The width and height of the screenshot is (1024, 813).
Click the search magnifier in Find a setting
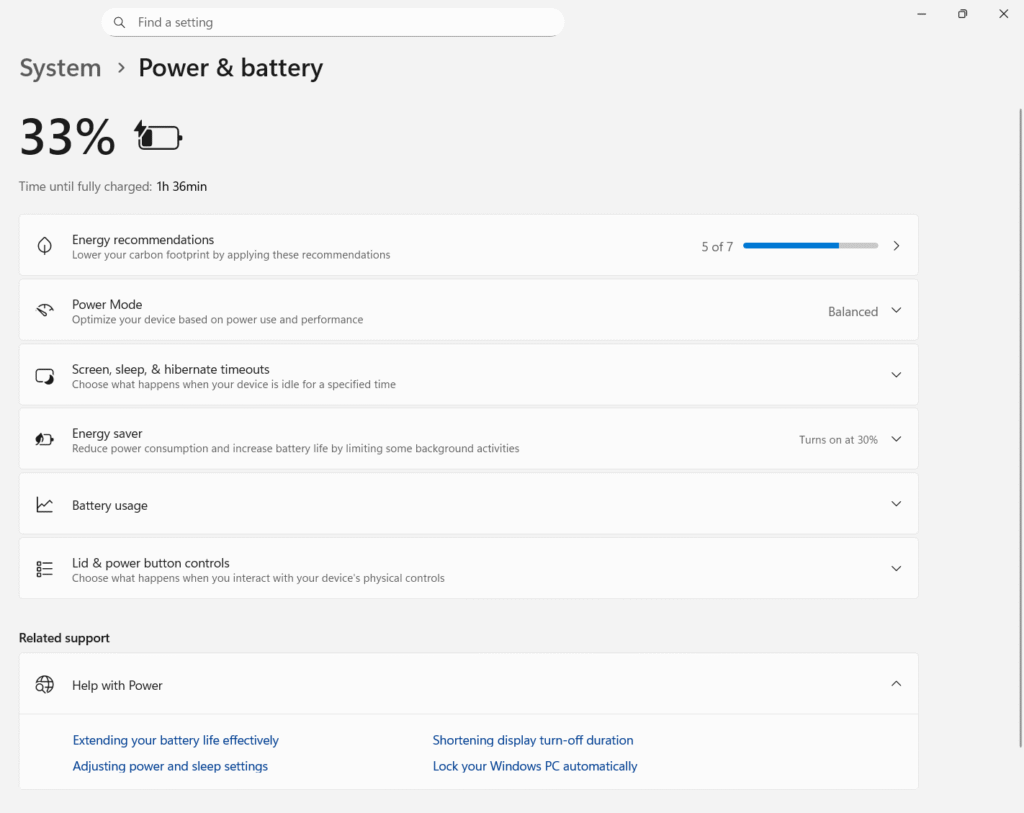[x=119, y=21]
